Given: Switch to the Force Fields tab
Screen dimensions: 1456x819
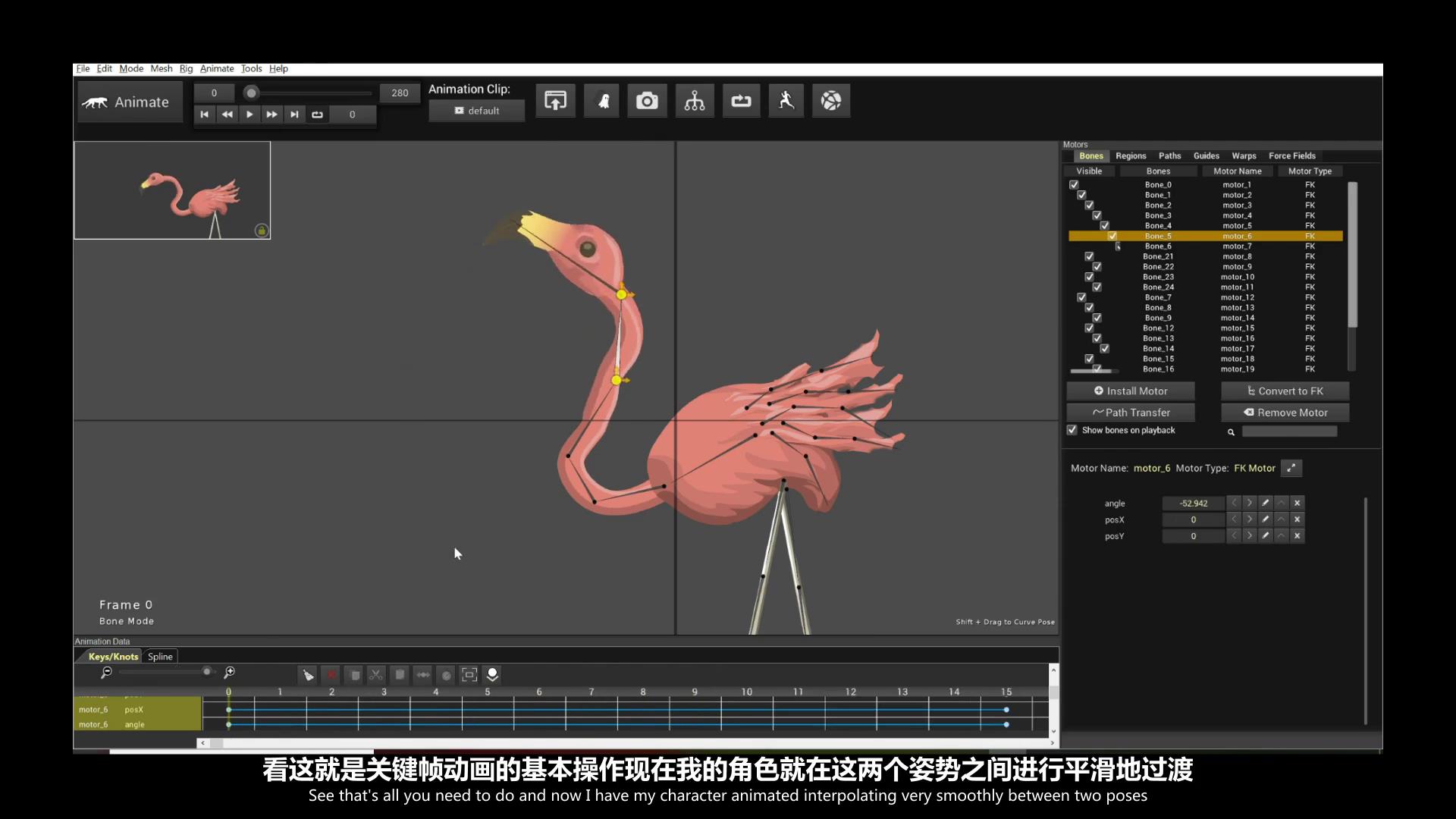Looking at the screenshot, I should click(x=1292, y=155).
